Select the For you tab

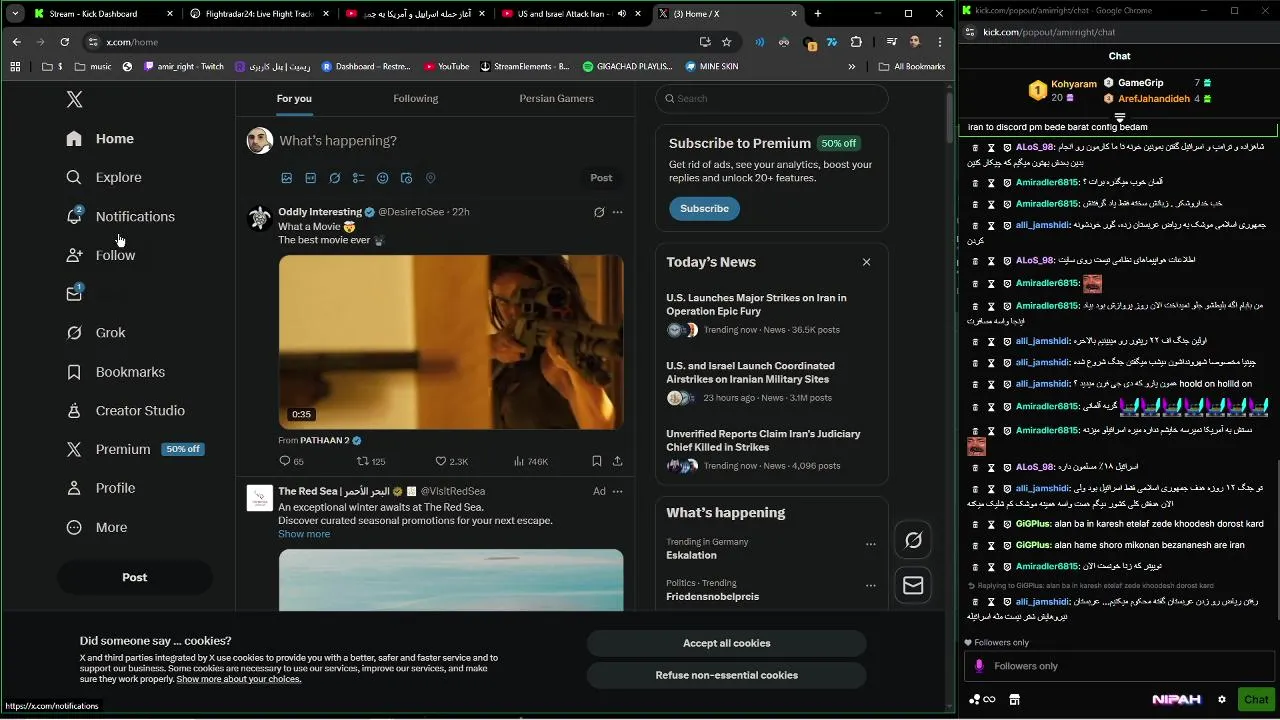coord(294,98)
